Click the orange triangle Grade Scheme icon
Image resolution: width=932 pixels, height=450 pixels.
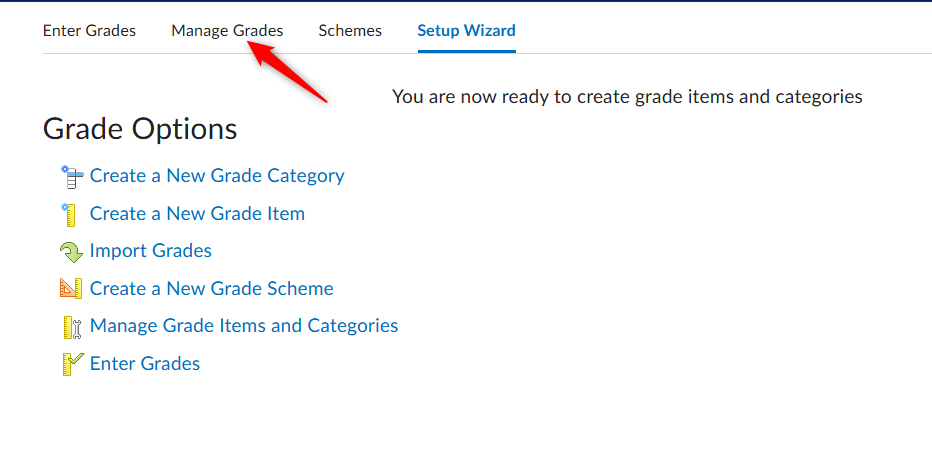[x=71, y=289]
